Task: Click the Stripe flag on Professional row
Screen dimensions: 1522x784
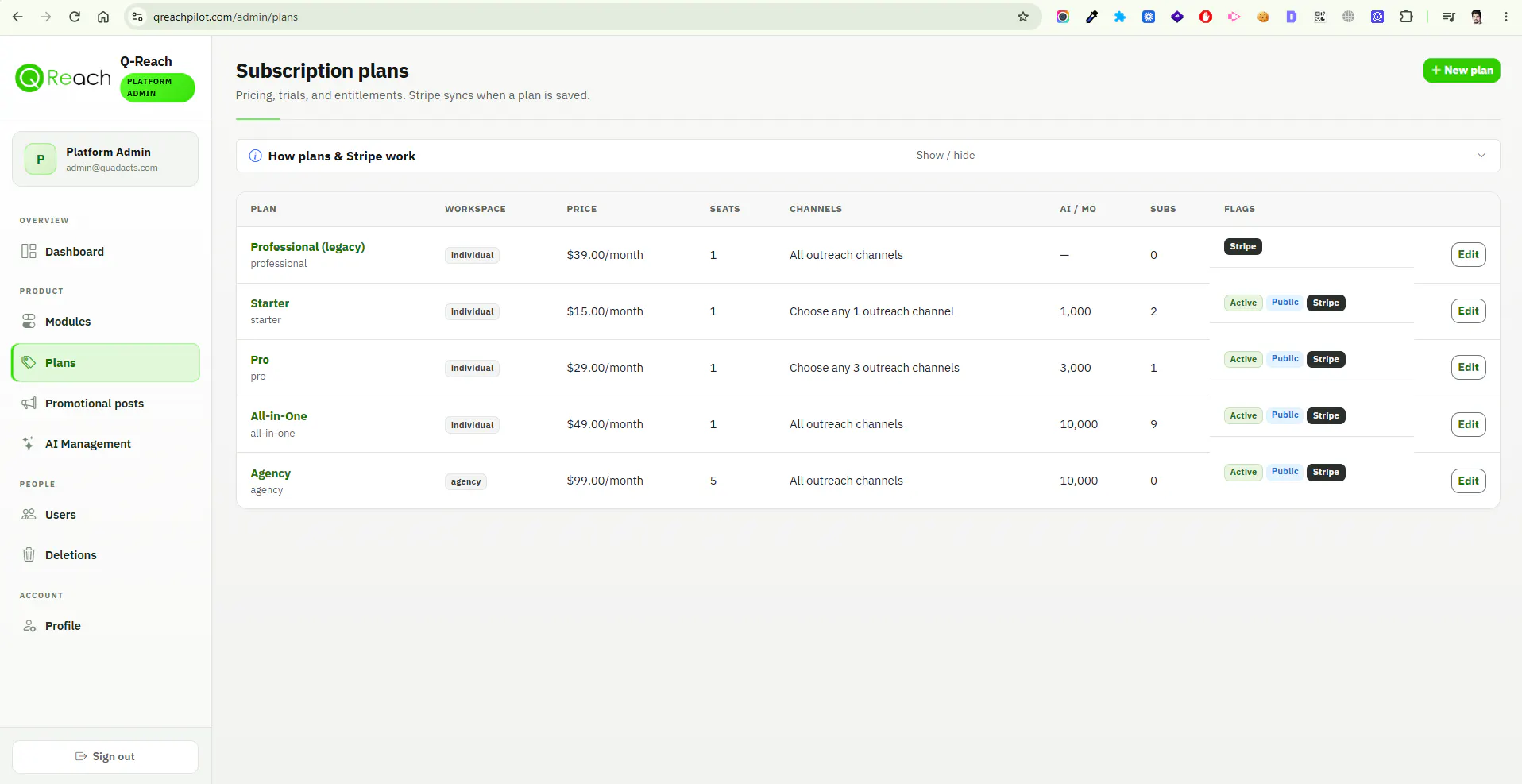Action: click(1242, 247)
